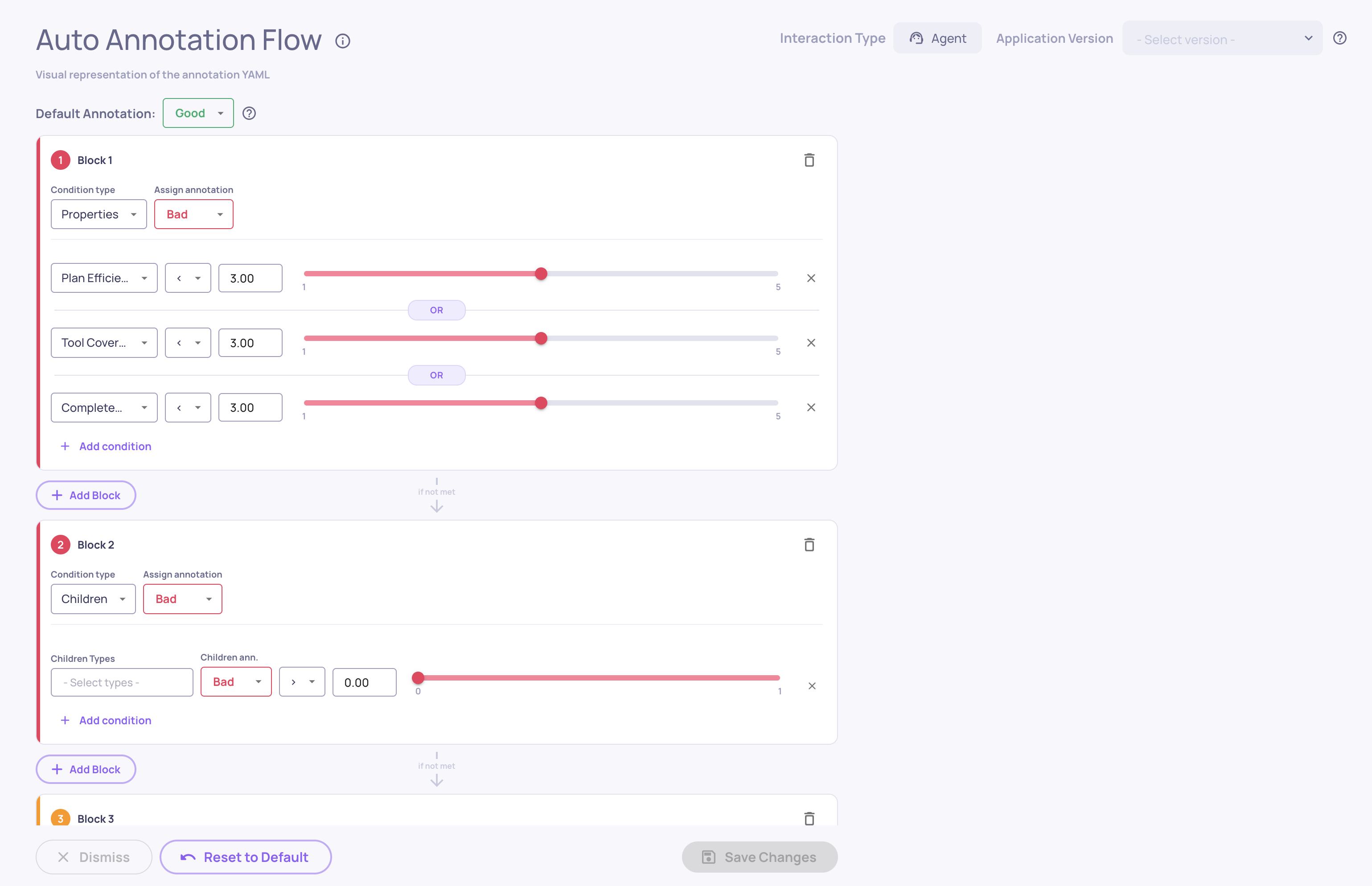The height and width of the screenshot is (886, 1372).
Task: Remove the Children annotation condition row
Action: (812, 686)
